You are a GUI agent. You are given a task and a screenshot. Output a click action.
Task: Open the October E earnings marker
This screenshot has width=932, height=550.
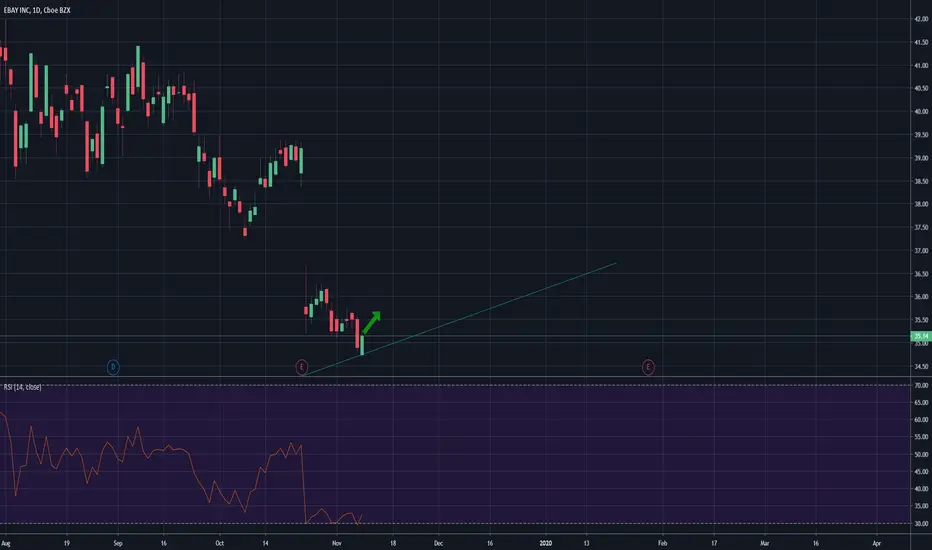tap(302, 367)
